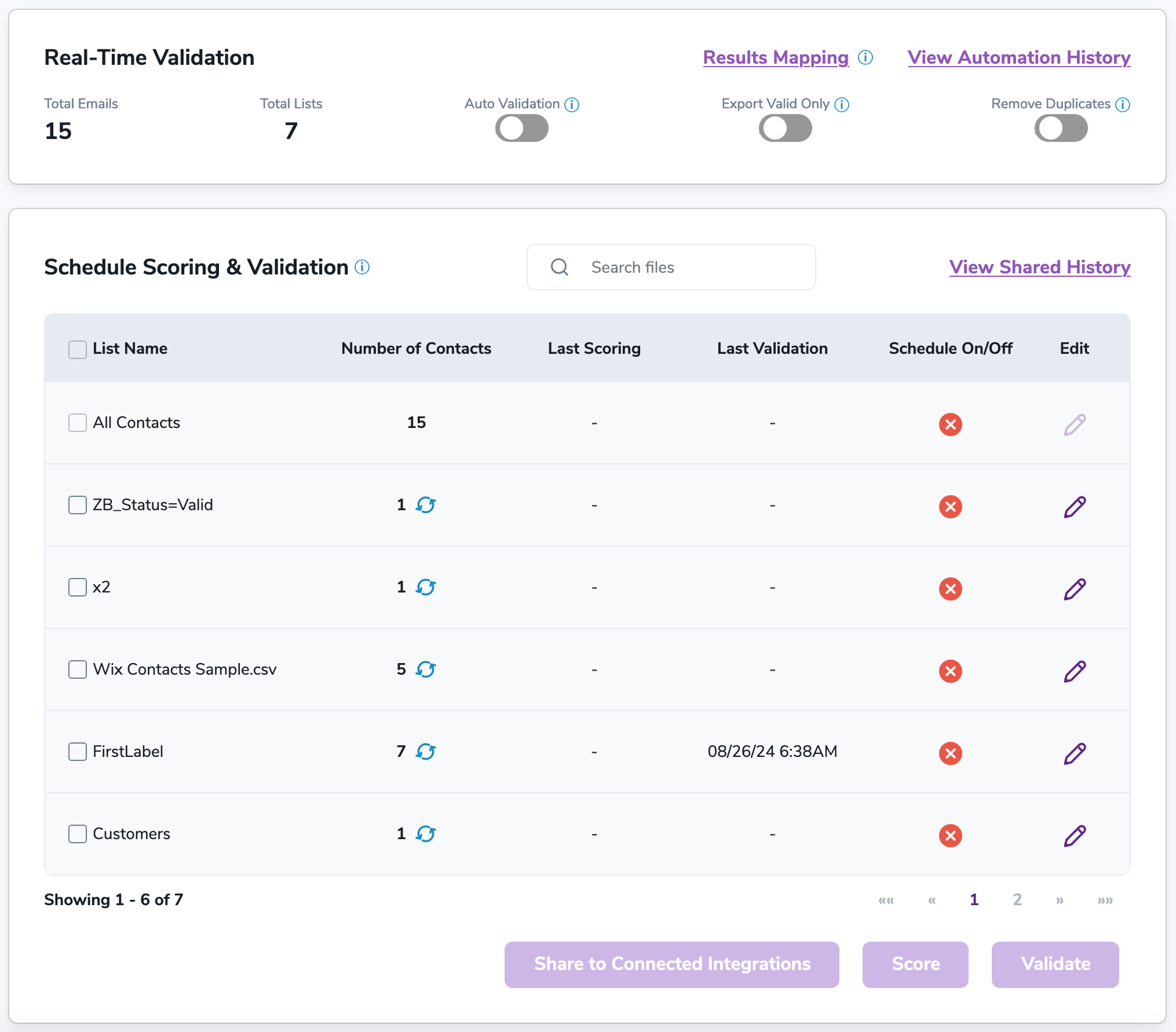The width and height of the screenshot is (1176, 1032).
Task: Refresh contact count for ZB_Status=Valid
Action: click(x=425, y=505)
